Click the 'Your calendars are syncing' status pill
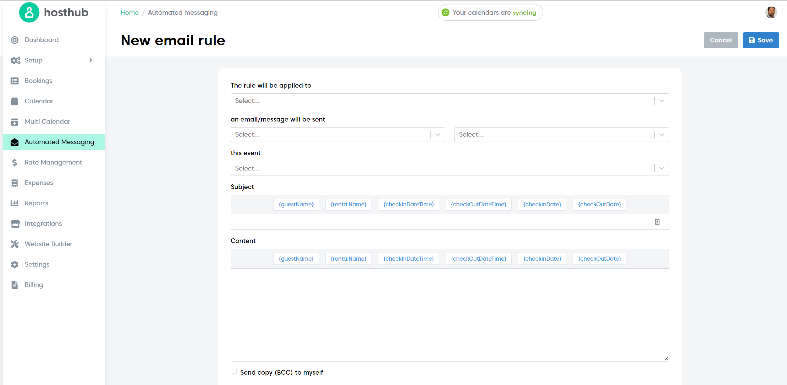Image resolution: width=787 pixels, height=385 pixels. [x=490, y=13]
